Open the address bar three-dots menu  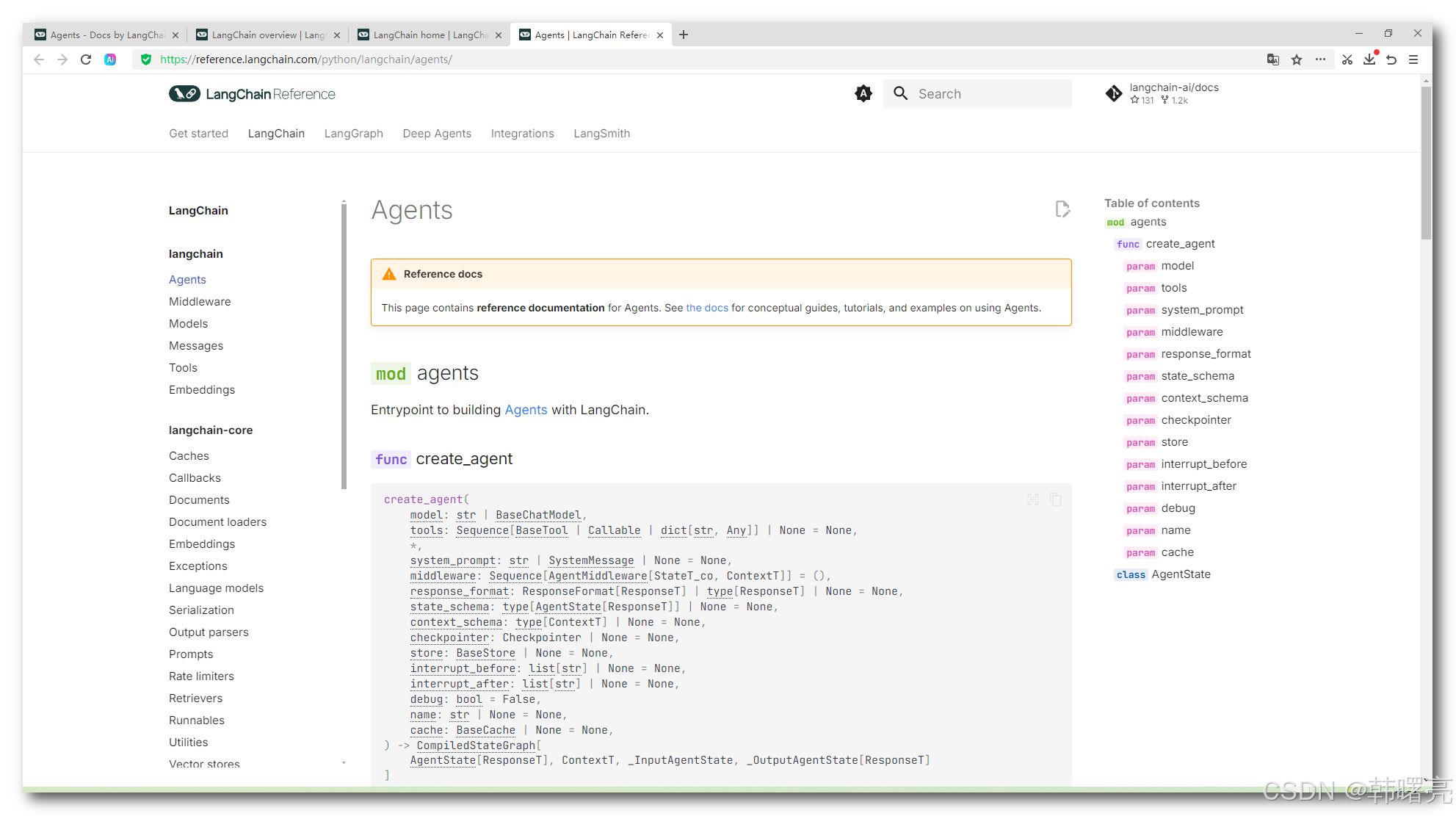tap(1320, 59)
